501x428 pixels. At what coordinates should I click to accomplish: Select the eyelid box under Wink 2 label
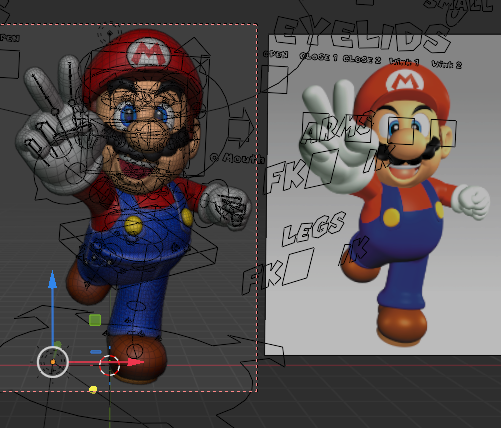coord(443,133)
